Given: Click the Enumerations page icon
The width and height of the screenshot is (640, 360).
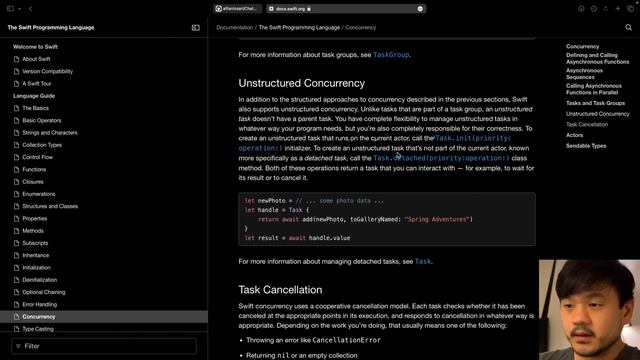Looking at the screenshot, I should pyautogui.click(x=16, y=194).
